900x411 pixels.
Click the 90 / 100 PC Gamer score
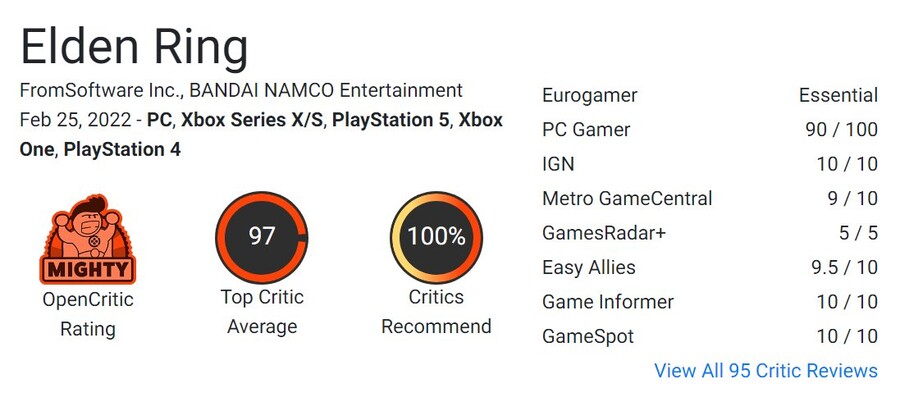tap(841, 129)
